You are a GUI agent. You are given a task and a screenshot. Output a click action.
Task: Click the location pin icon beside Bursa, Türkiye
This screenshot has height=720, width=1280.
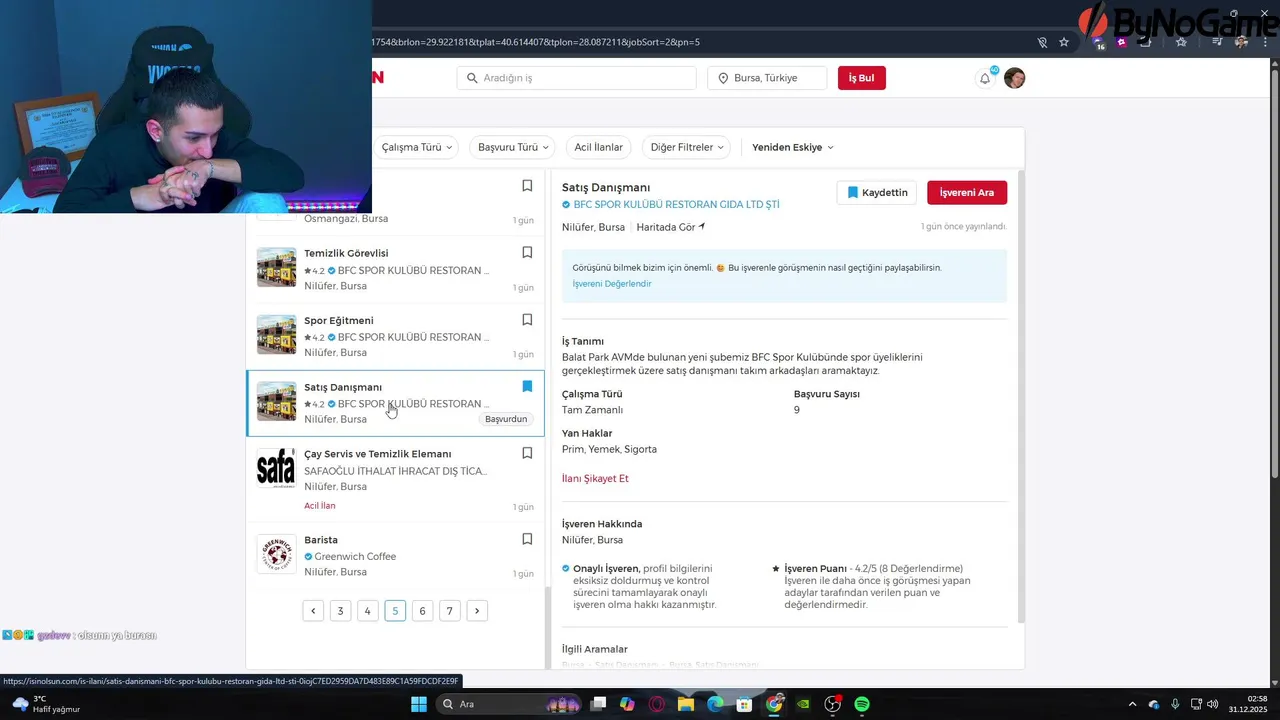tap(723, 78)
